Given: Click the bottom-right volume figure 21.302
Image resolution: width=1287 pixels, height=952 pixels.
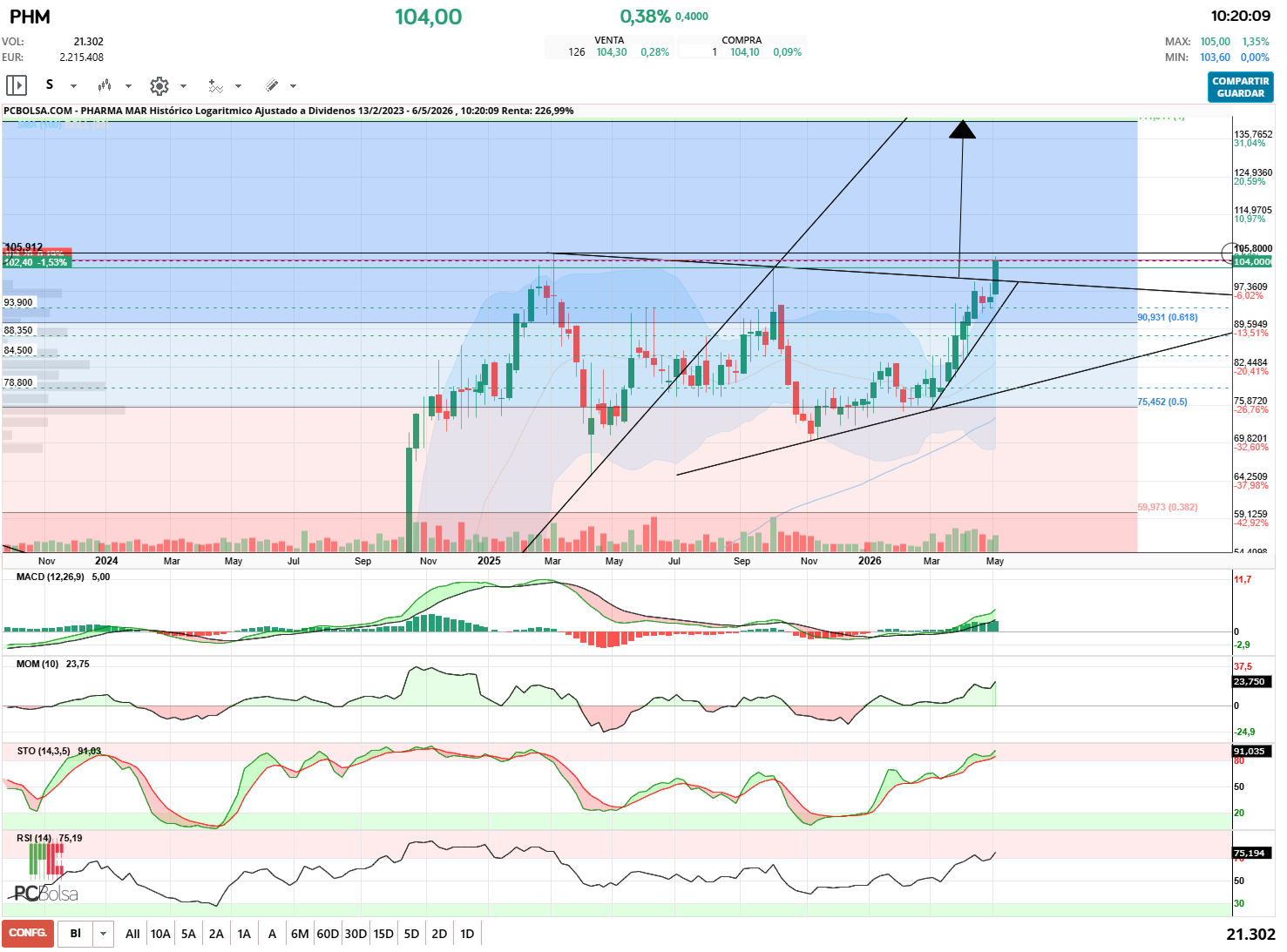Looking at the screenshot, I should [x=1250, y=934].
